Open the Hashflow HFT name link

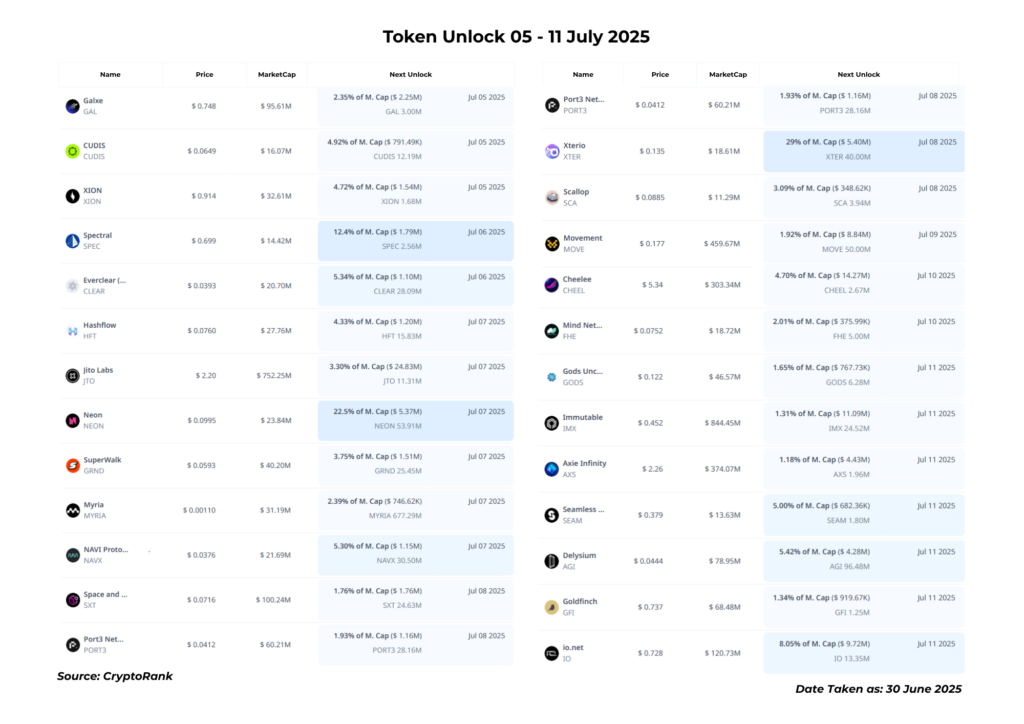(99, 325)
